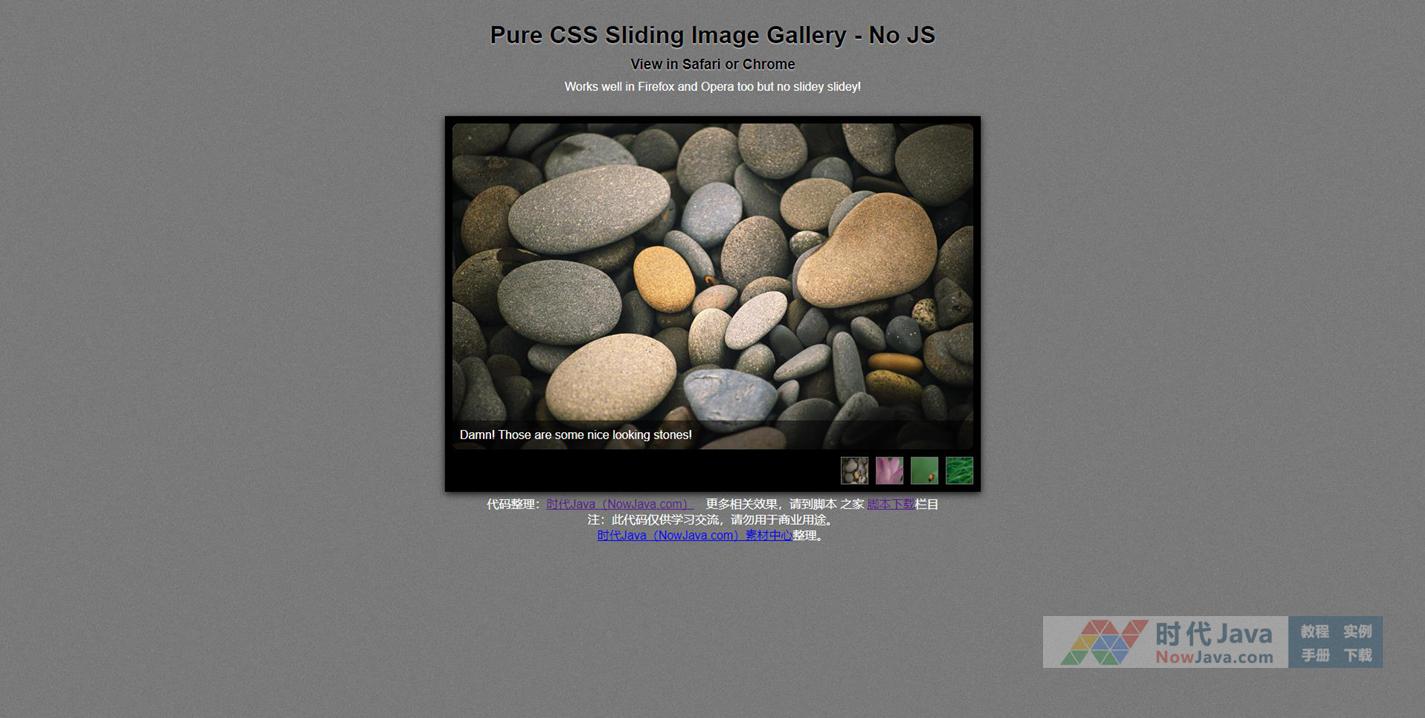Open 教程 in the watermark banner
This screenshot has height=718, width=1425.
pos(1315,631)
